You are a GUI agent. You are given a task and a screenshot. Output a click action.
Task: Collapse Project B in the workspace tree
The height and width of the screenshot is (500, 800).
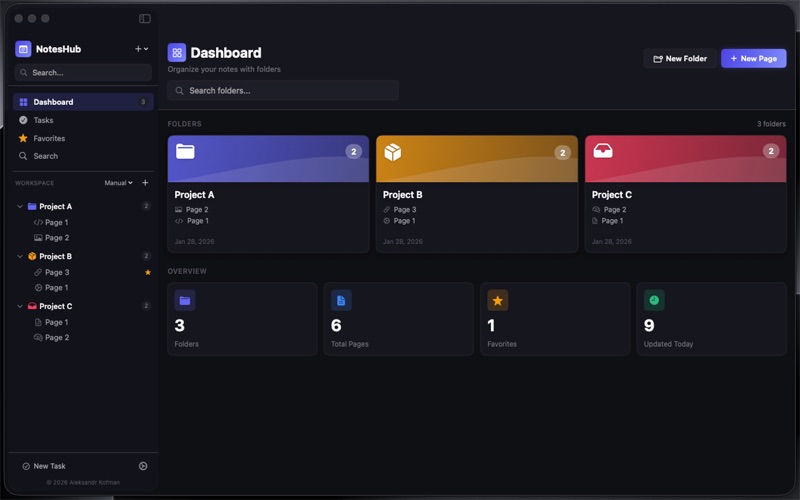(x=20, y=257)
